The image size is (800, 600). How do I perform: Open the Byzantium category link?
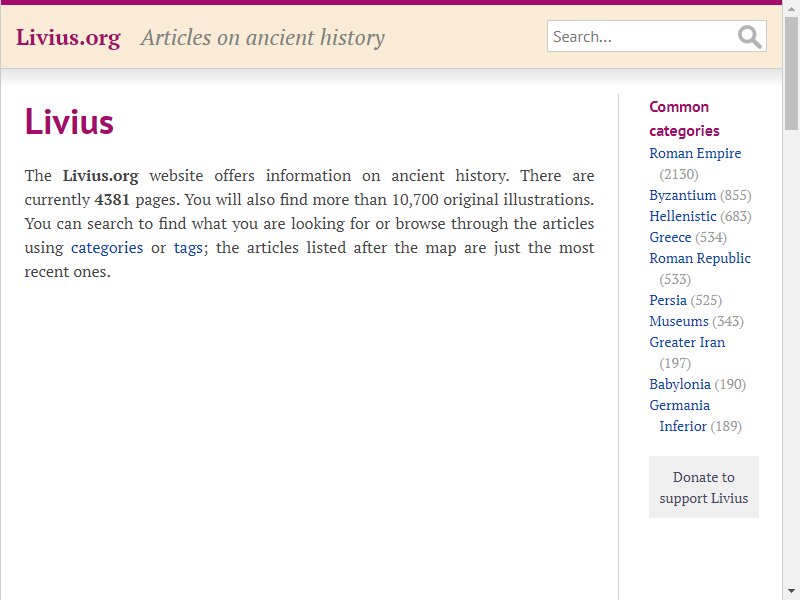(682, 195)
